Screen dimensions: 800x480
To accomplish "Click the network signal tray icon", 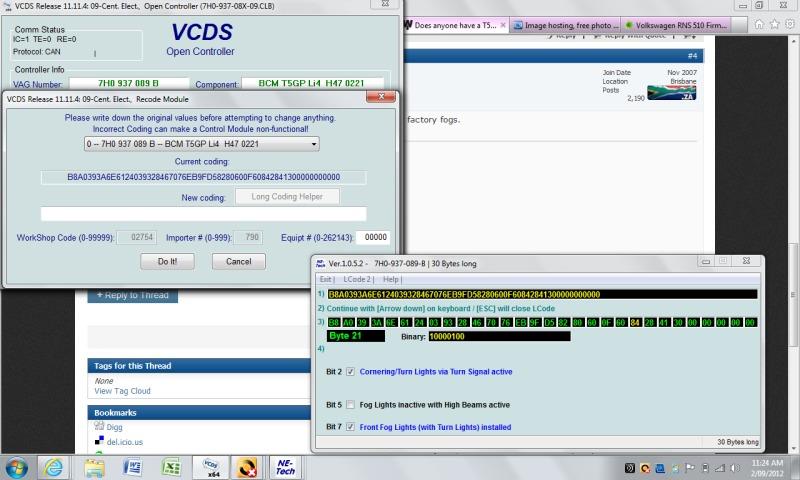I will [x=719, y=468].
